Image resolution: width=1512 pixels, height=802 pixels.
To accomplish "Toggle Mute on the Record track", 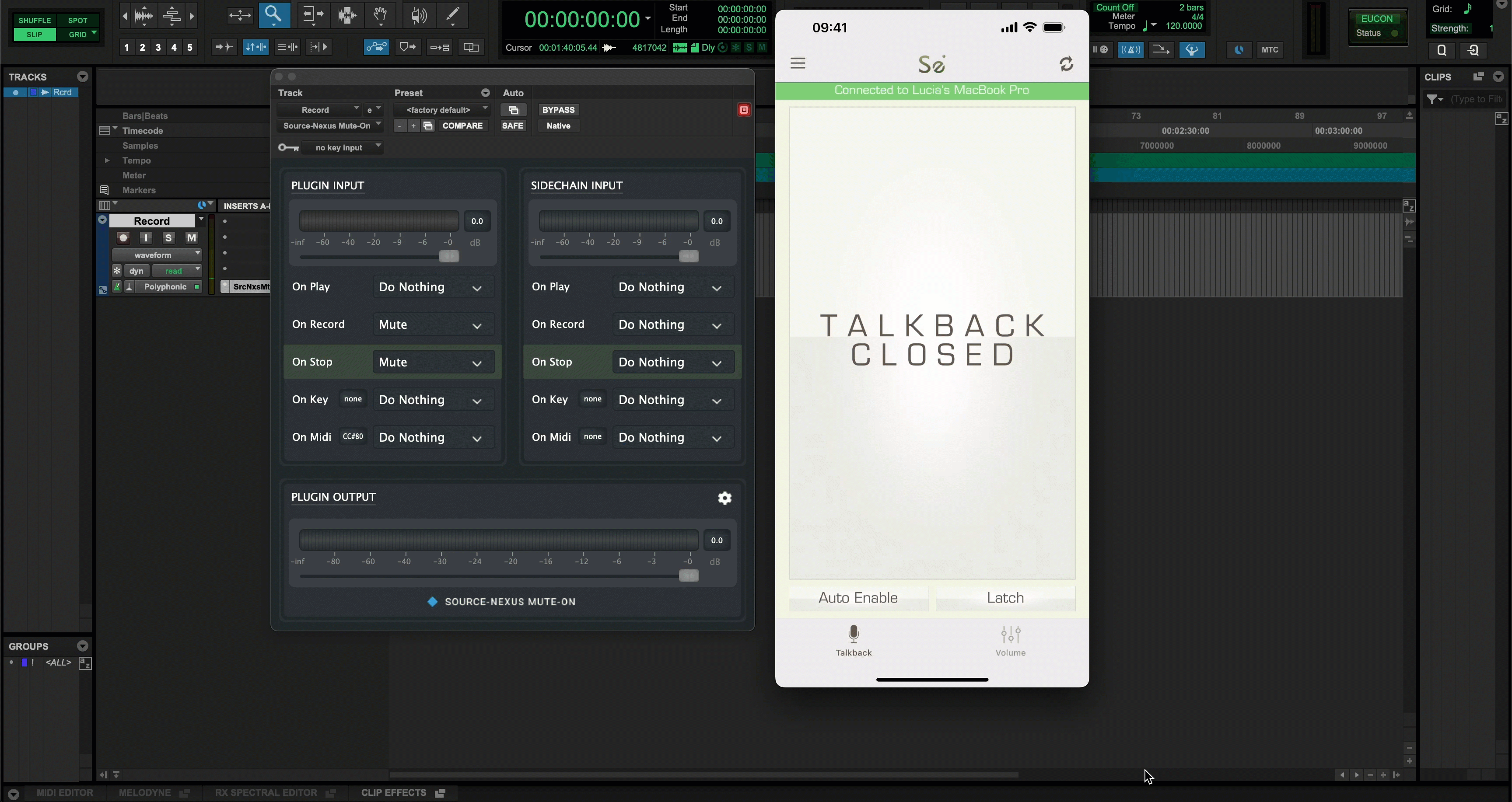I will tap(191, 237).
